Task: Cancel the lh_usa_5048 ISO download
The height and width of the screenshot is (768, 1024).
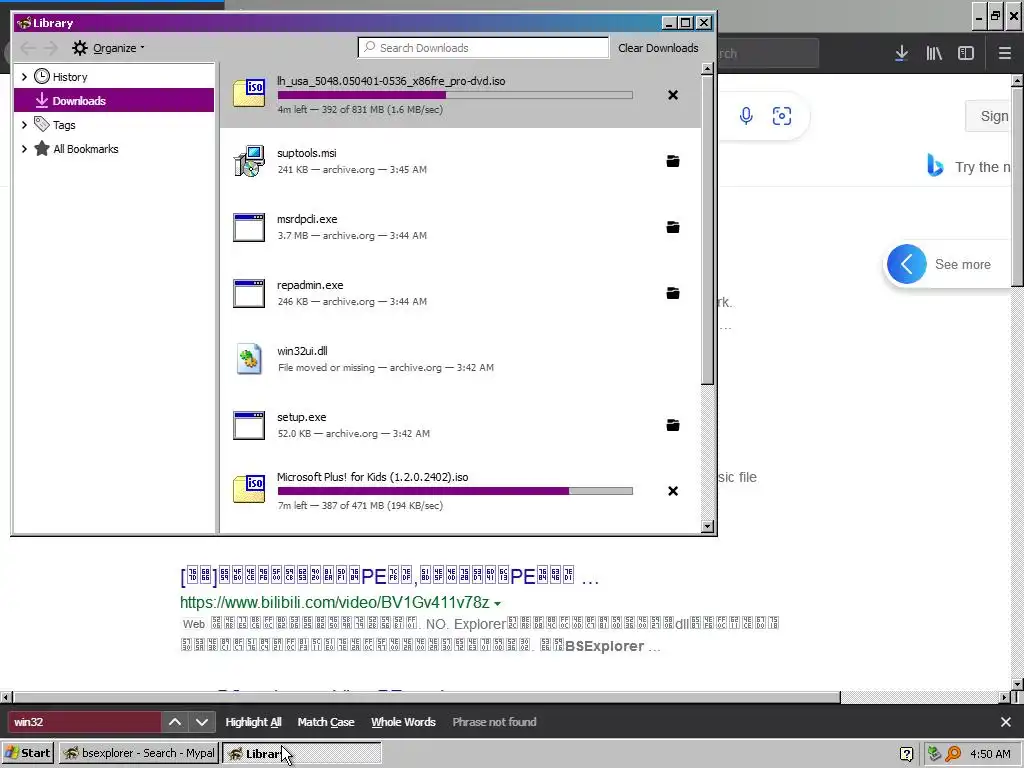Action: pos(673,95)
